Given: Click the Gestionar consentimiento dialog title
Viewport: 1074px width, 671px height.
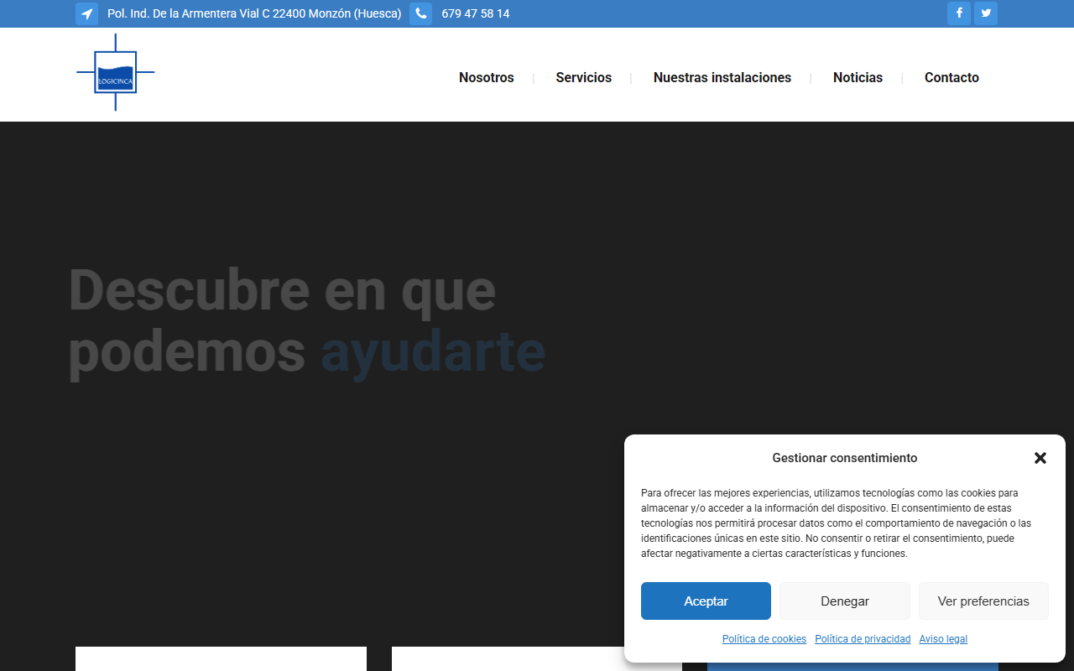Looking at the screenshot, I should point(845,458).
